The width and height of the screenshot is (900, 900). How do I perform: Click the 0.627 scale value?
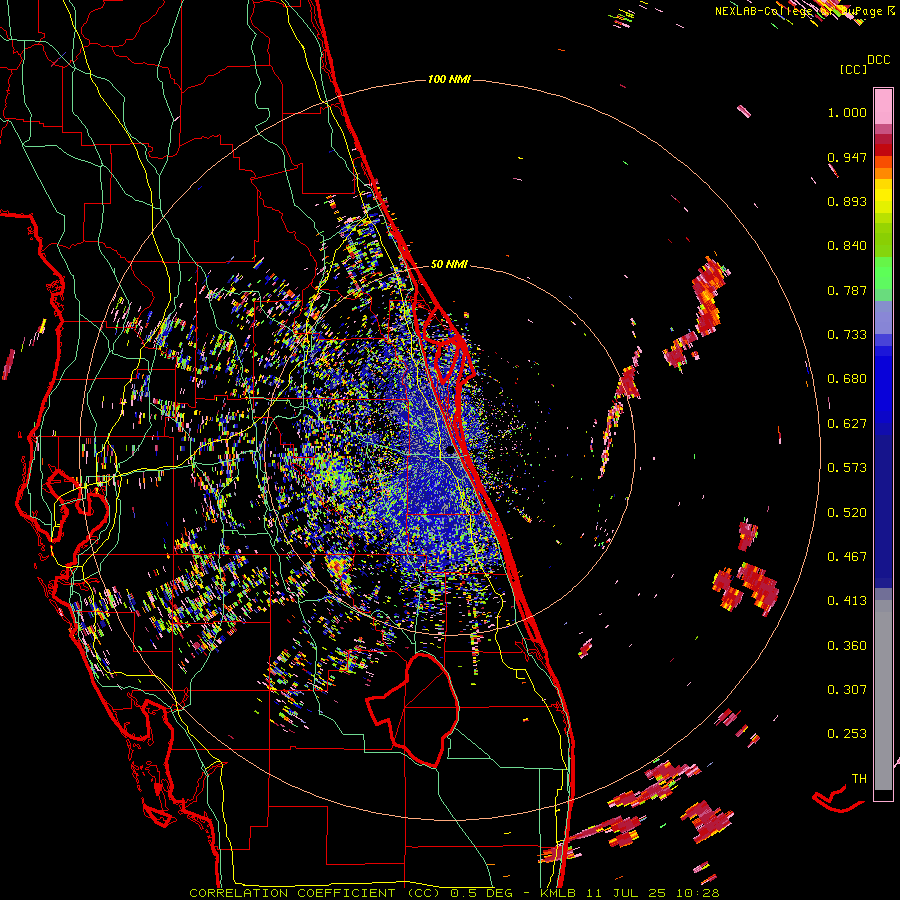pos(847,424)
